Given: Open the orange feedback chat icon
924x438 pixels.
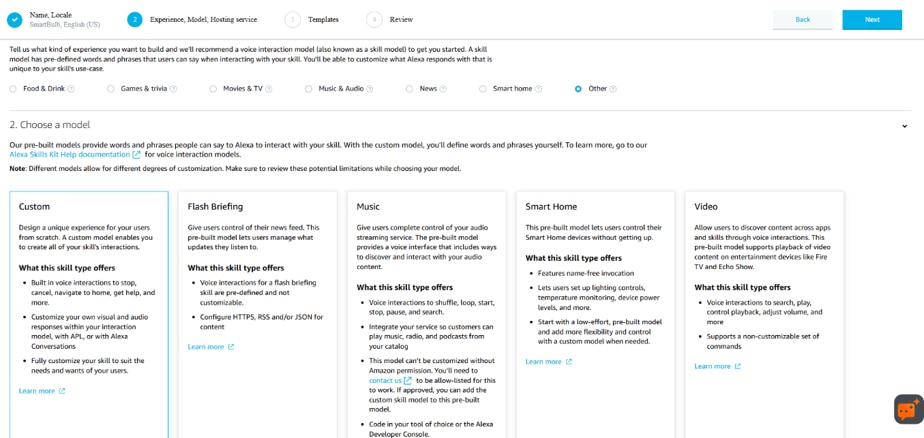Looking at the screenshot, I should click(x=908, y=409).
